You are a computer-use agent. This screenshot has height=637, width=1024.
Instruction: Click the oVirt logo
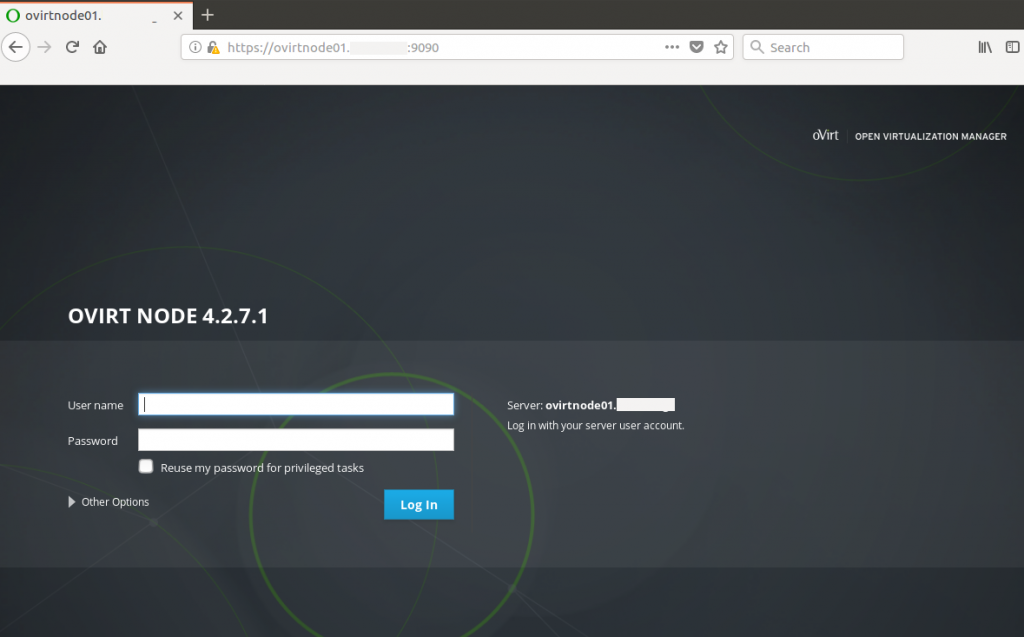[x=825, y=135]
